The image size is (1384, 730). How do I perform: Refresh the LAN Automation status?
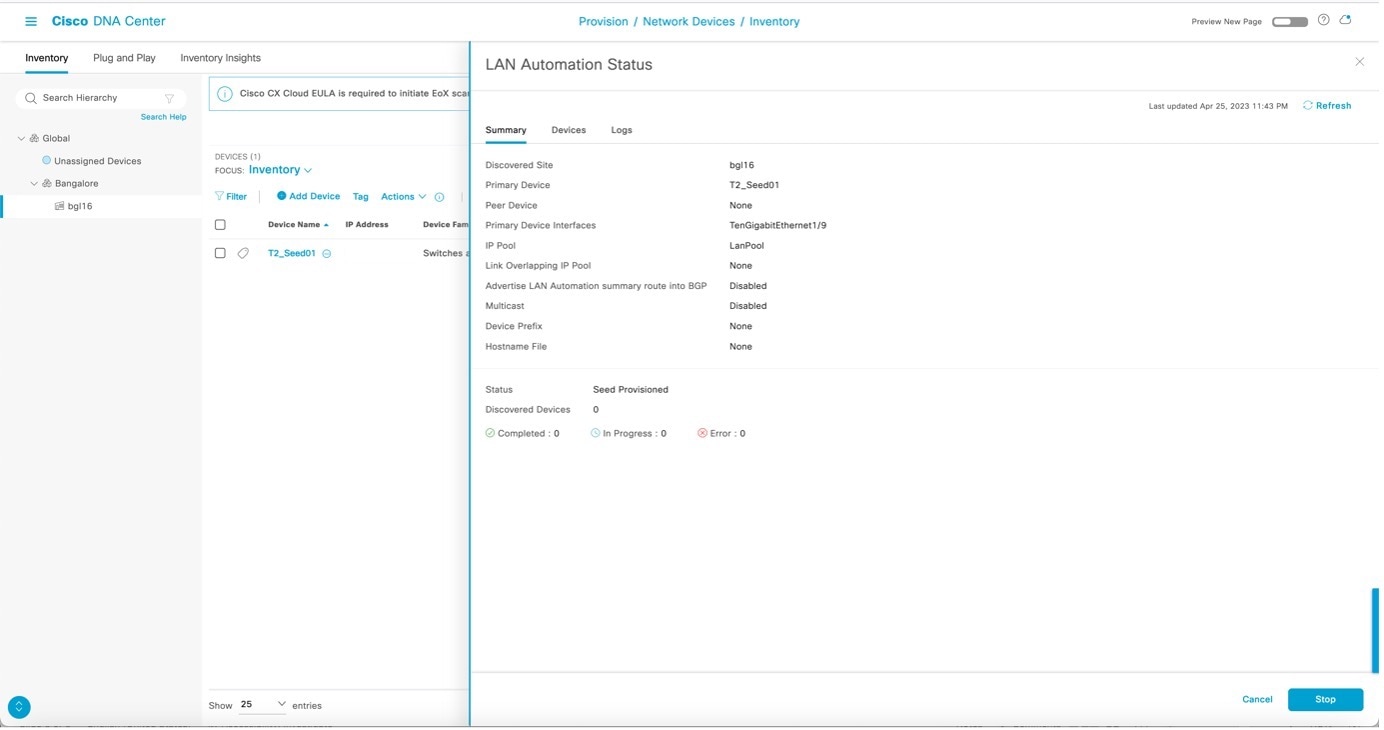(x=1327, y=105)
